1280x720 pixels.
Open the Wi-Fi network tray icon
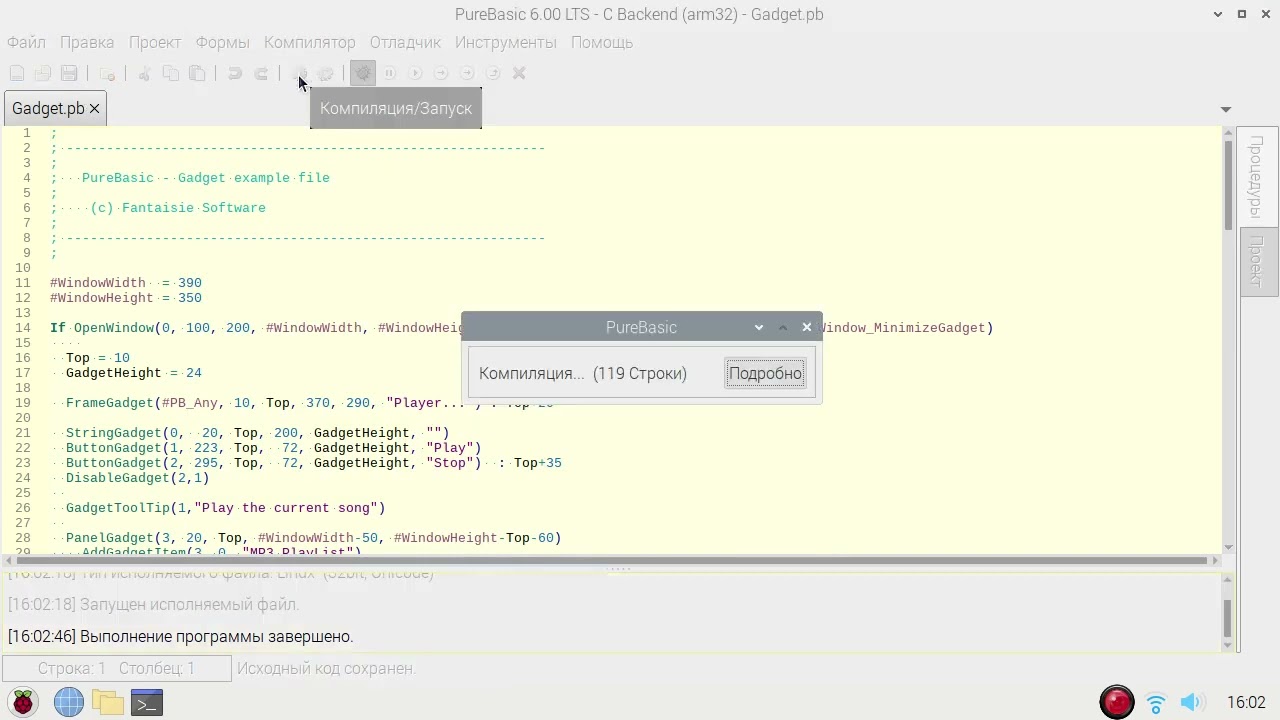pyautogui.click(x=1156, y=703)
